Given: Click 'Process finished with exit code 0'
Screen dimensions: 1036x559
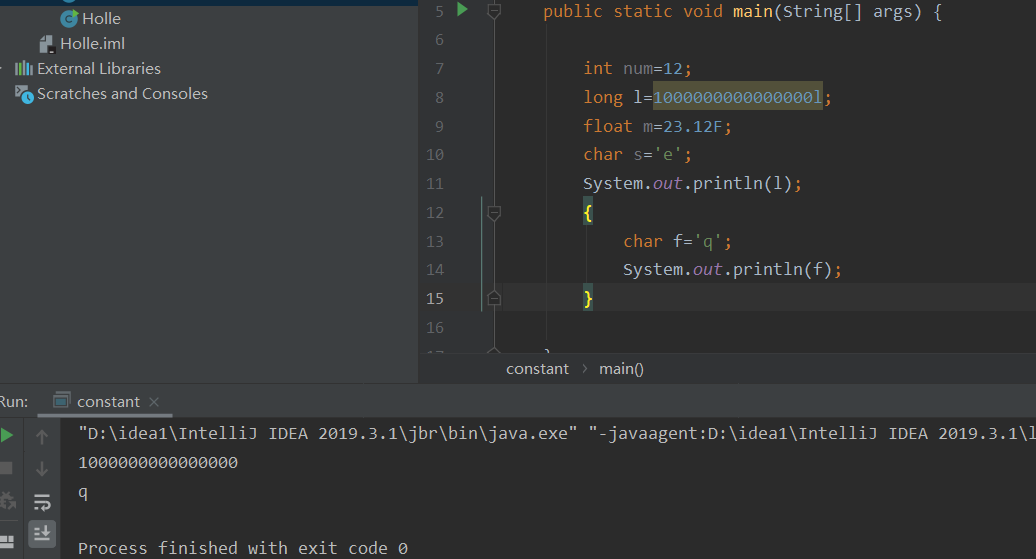Looking at the screenshot, I should (x=243, y=548).
